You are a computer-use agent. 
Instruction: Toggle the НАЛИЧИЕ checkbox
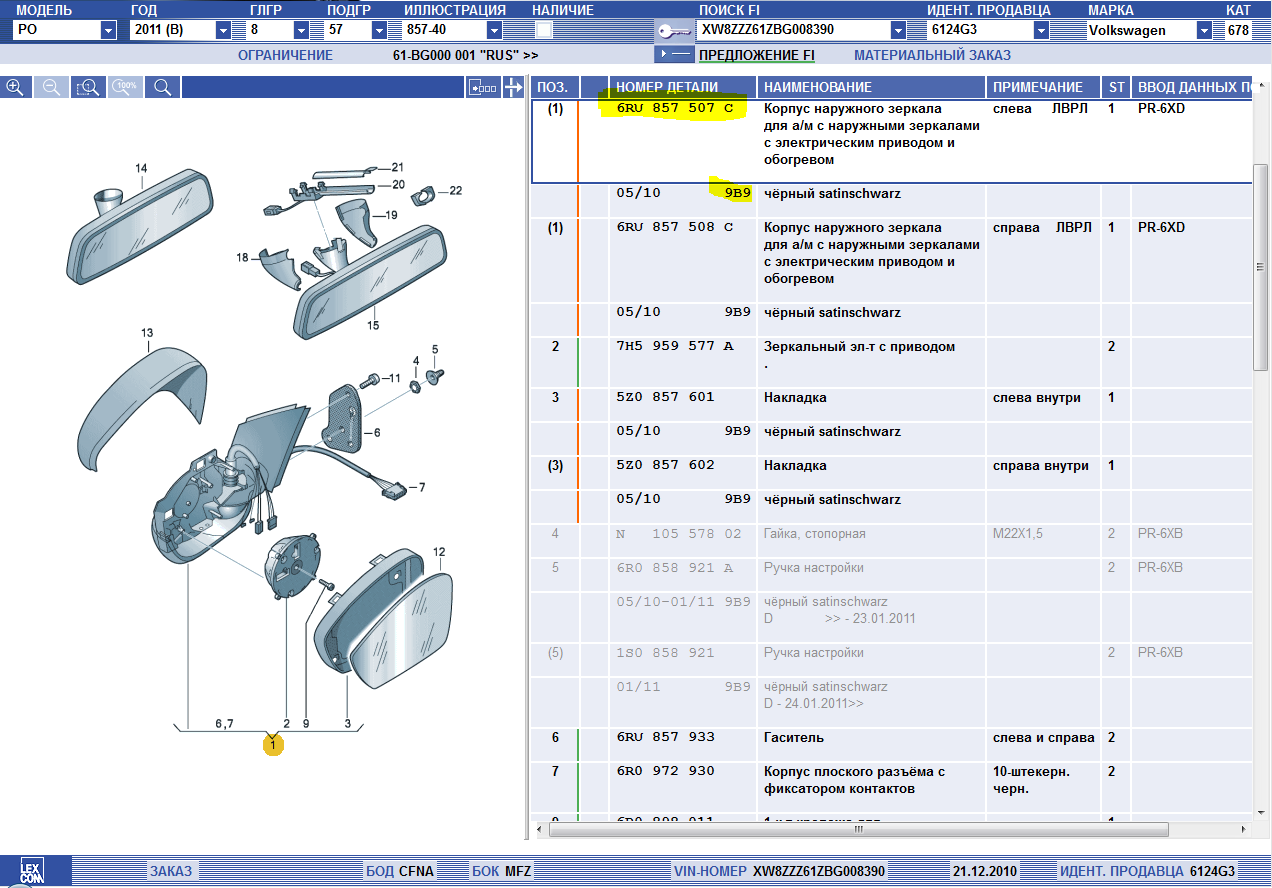point(544,31)
